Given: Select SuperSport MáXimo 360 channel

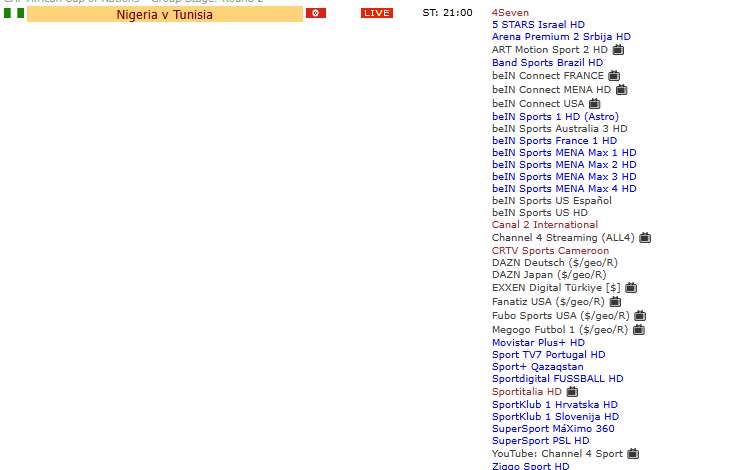Looking at the screenshot, I should (553, 428).
